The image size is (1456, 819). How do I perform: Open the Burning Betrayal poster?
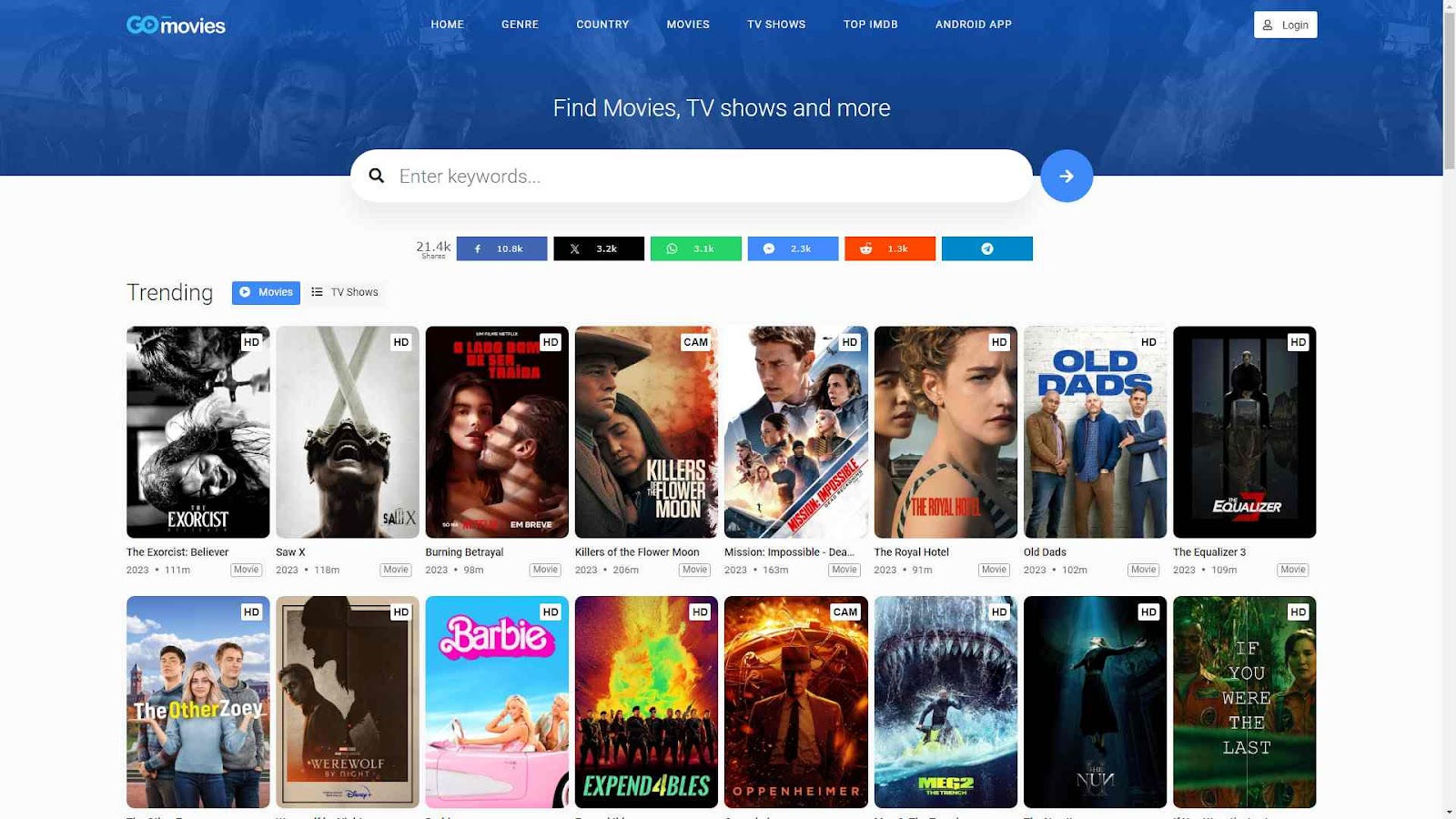coord(497,432)
